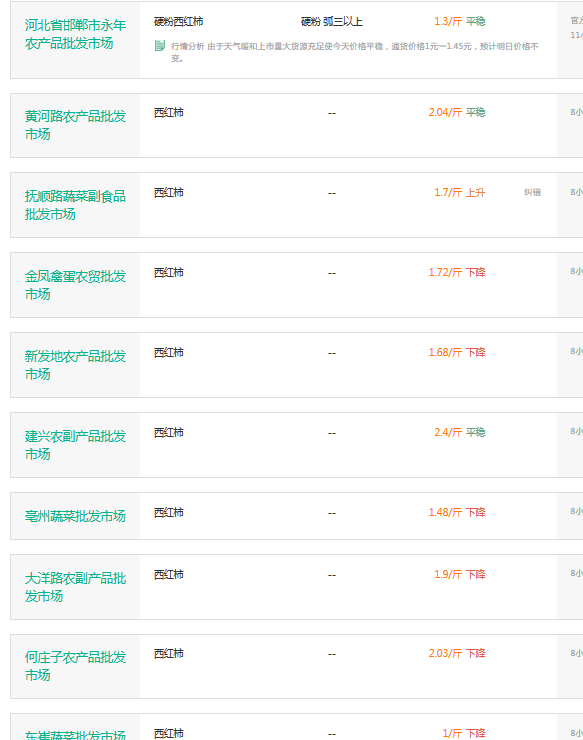Open 亳州蔬菜批发市场 link
Screen dimensions: 583x740
75,516
